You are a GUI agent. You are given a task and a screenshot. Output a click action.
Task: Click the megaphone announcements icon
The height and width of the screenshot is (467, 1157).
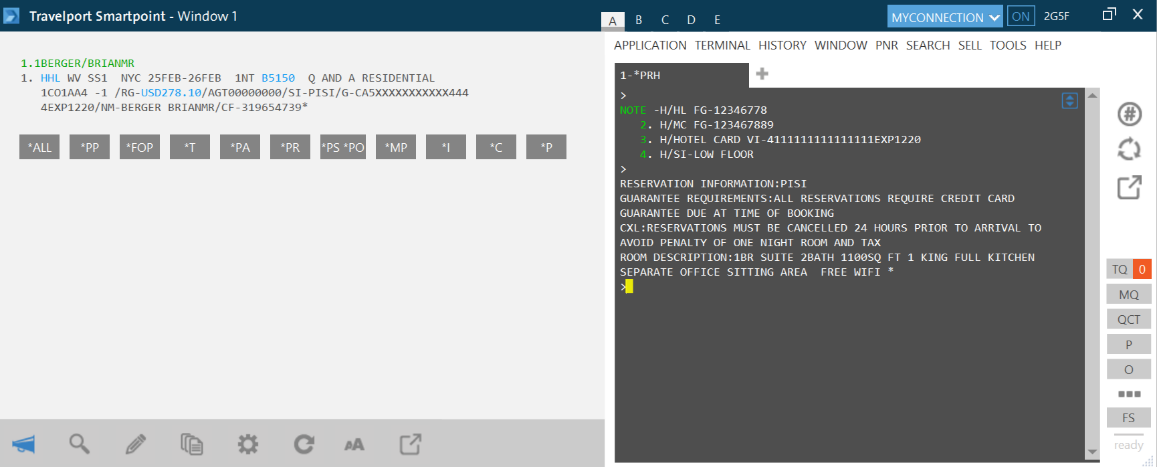[24, 444]
